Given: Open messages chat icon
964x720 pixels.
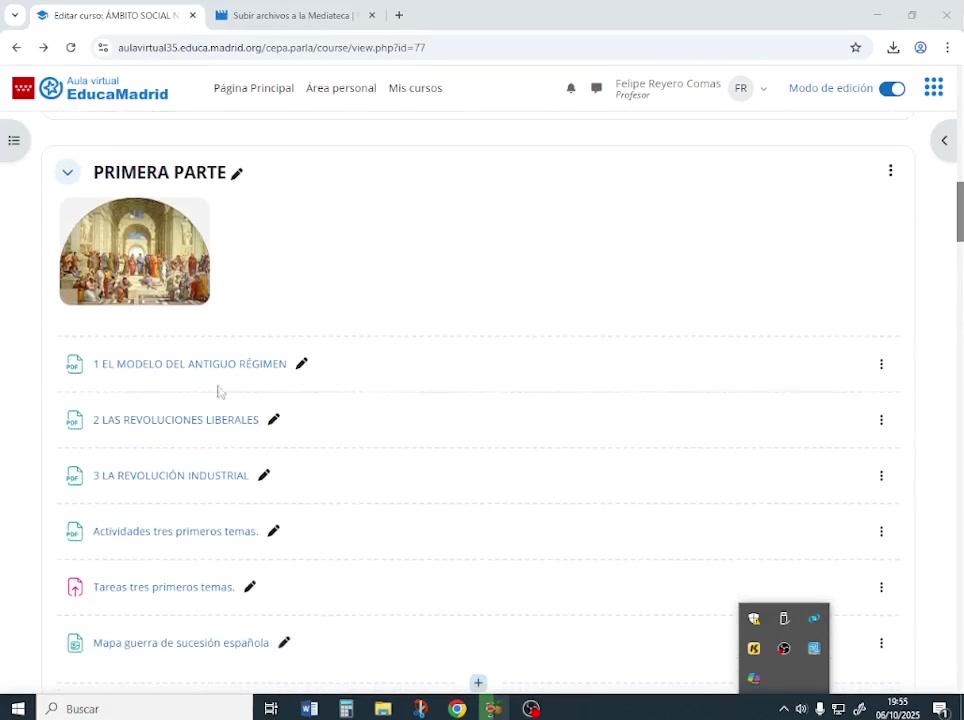Looking at the screenshot, I should click(x=596, y=89).
